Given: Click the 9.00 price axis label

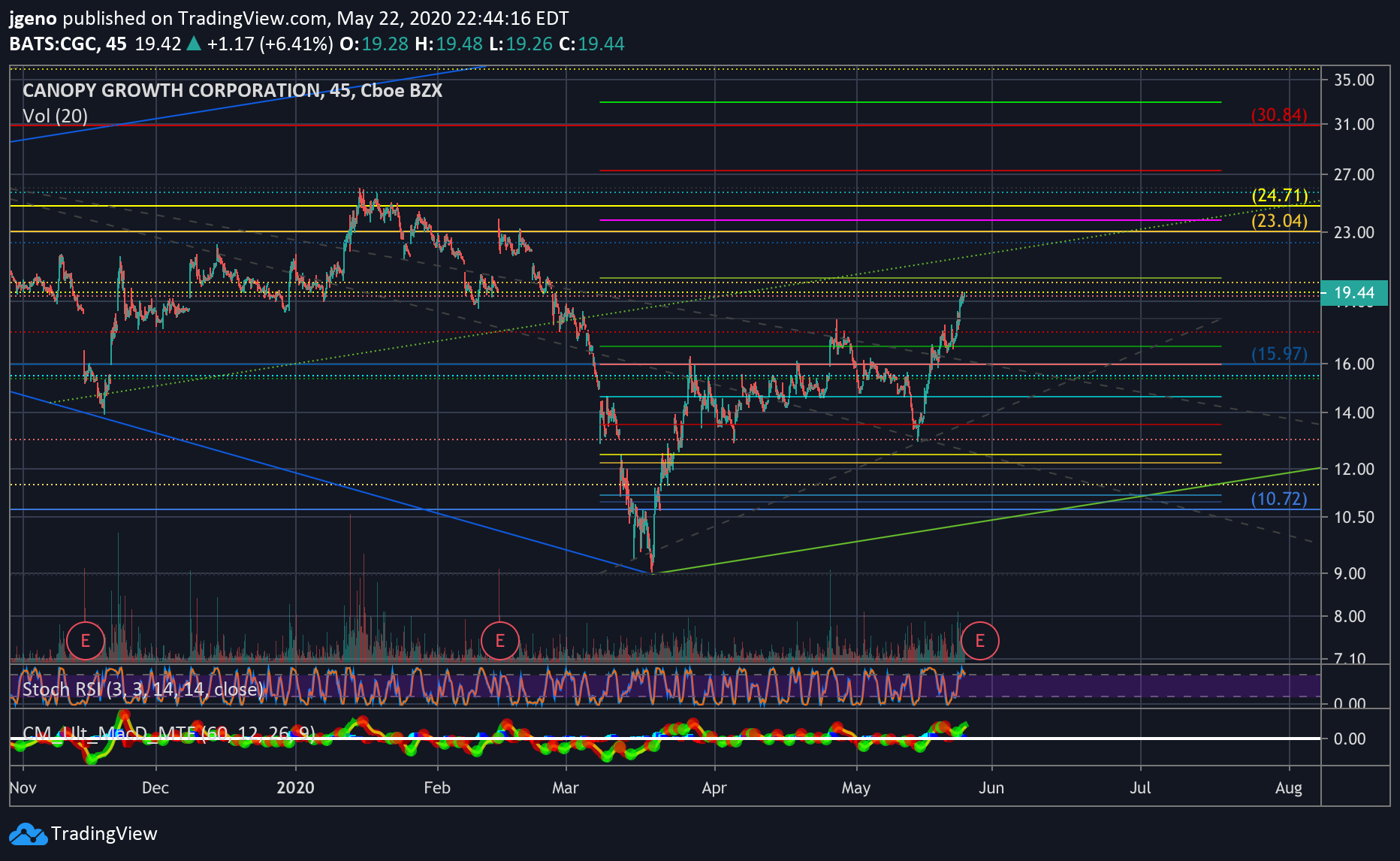Looking at the screenshot, I should (1350, 574).
